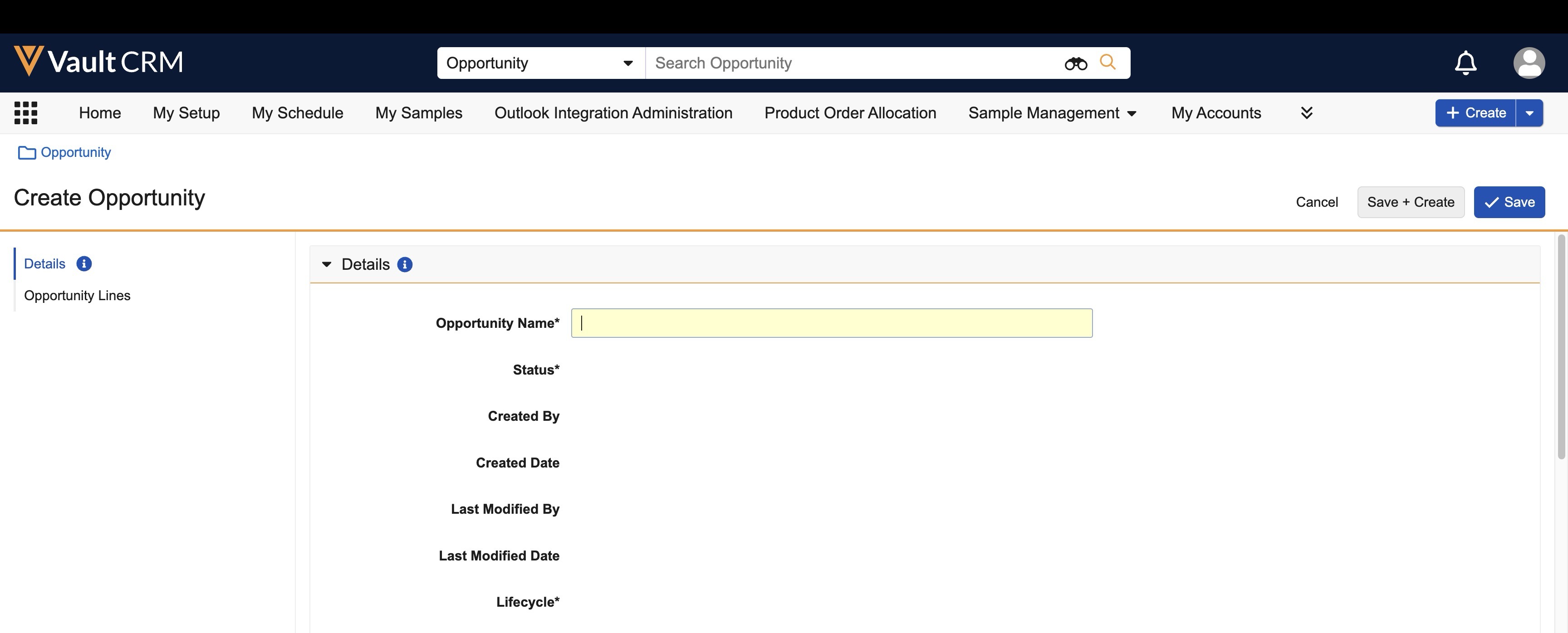Open the notifications bell
Viewport: 1568px width, 633px height.
(x=1465, y=63)
